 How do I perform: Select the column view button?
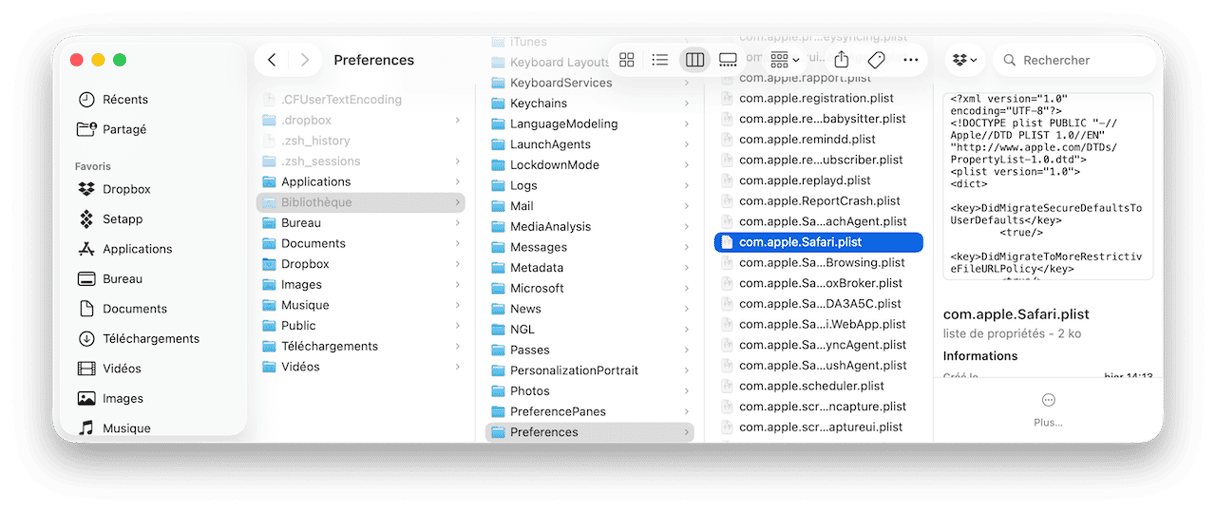click(x=694, y=60)
